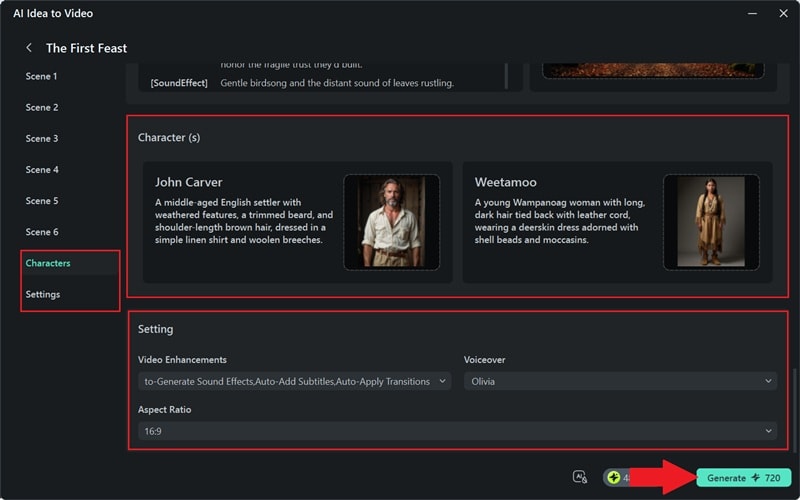The height and width of the screenshot is (500, 800).
Task: Expand the Video Enhancements dropdown
Action: point(294,381)
